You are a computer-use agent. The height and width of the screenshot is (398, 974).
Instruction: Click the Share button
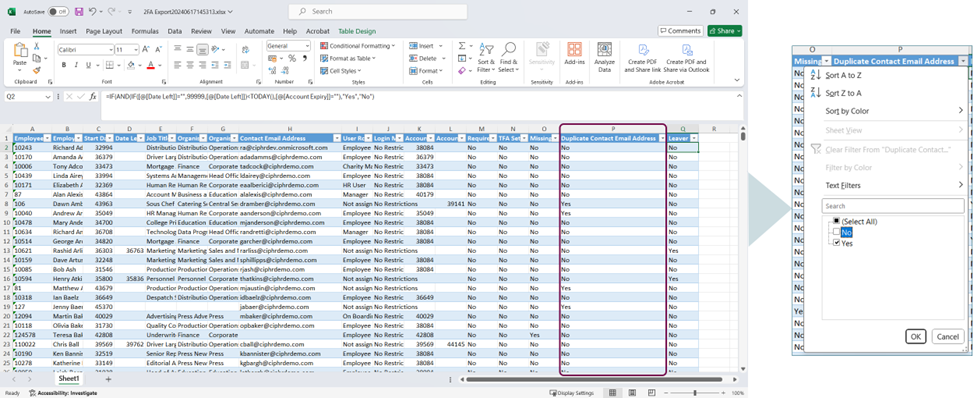tap(724, 31)
